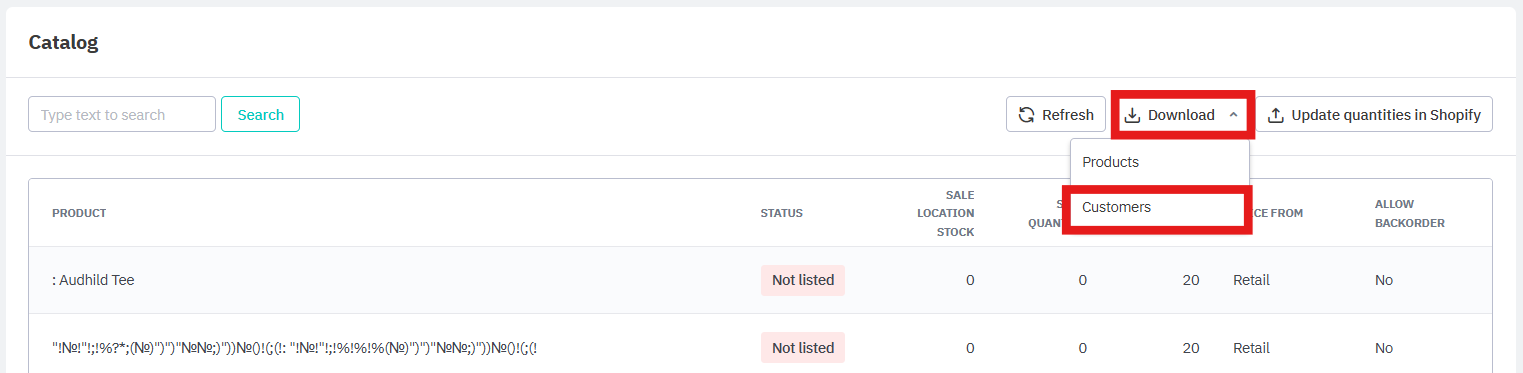Click the Catalog page heading

tap(63, 42)
